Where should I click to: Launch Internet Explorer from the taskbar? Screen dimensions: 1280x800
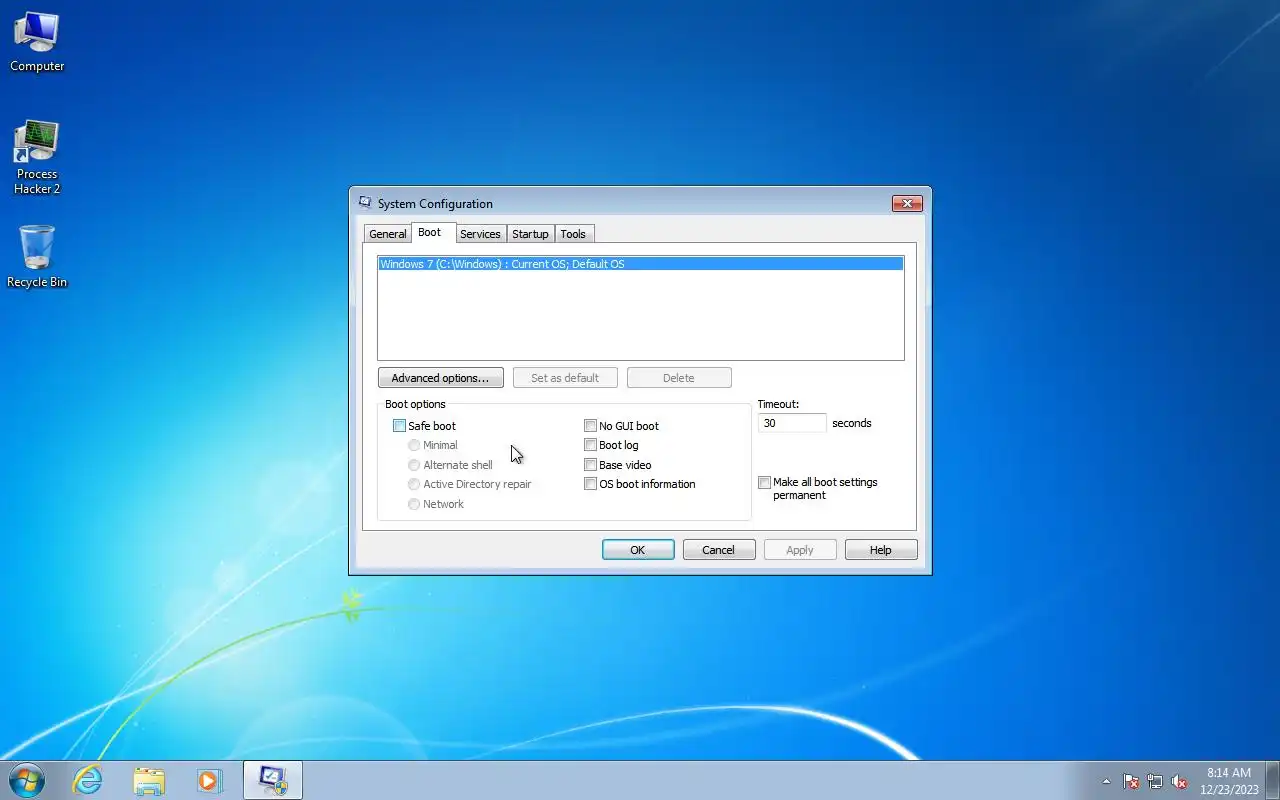(88, 780)
